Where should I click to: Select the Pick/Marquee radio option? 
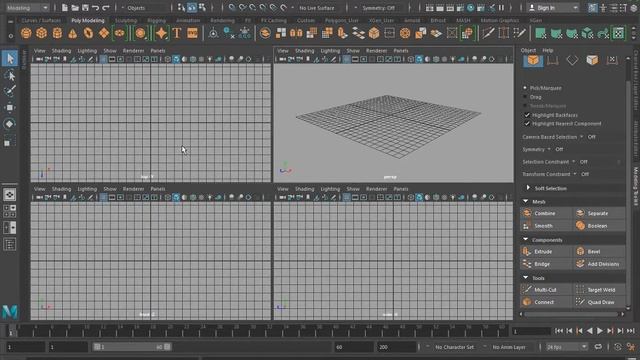[525, 88]
